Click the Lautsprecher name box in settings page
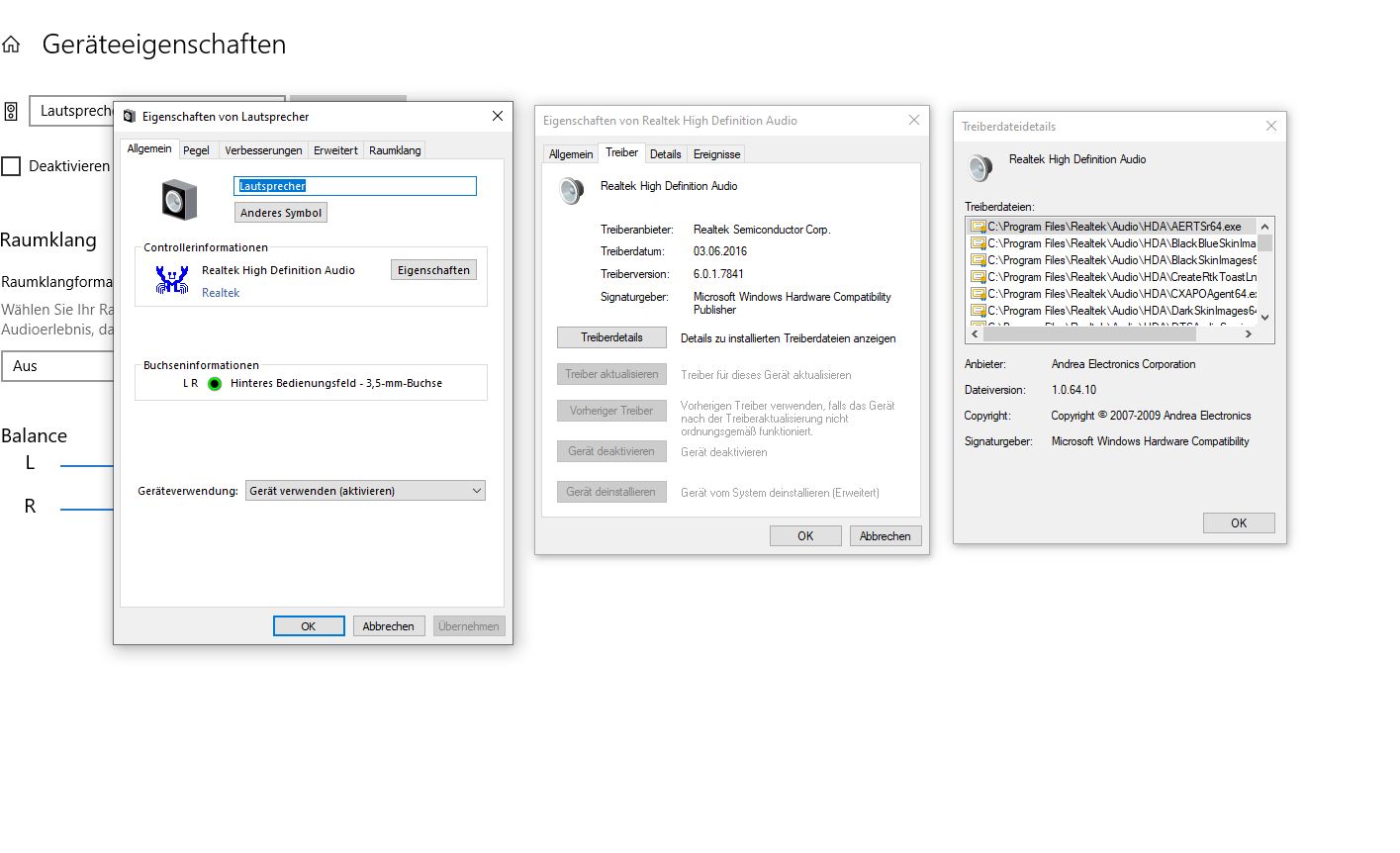Viewport: 1400px width, 853px height. click(71, 111)
